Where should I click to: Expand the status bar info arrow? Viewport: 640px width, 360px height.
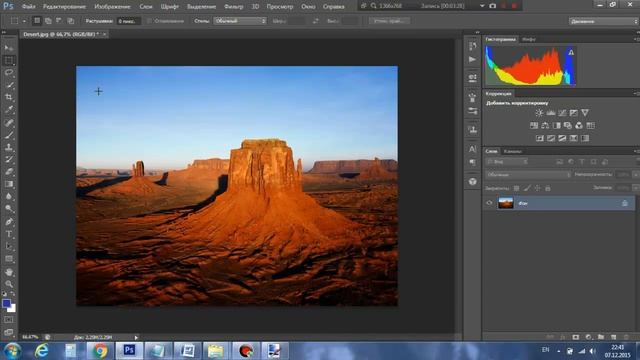click(136, 338)
